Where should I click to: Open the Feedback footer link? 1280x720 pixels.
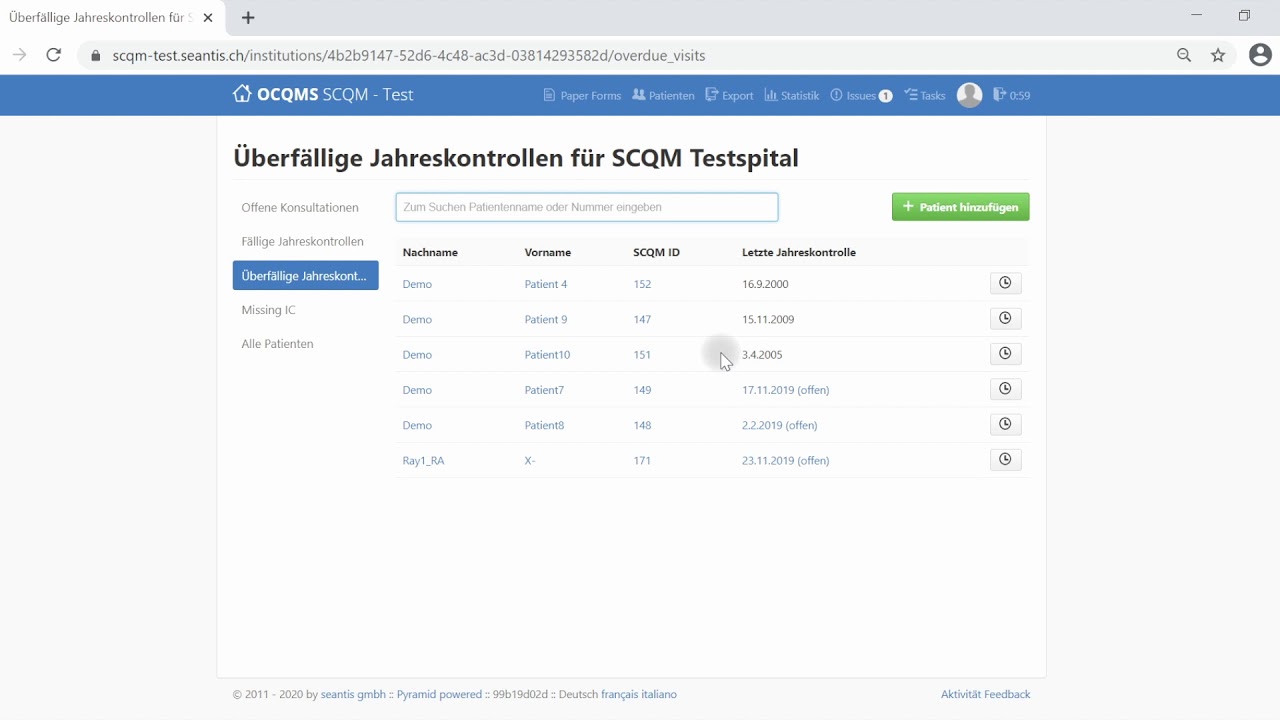1007,694
